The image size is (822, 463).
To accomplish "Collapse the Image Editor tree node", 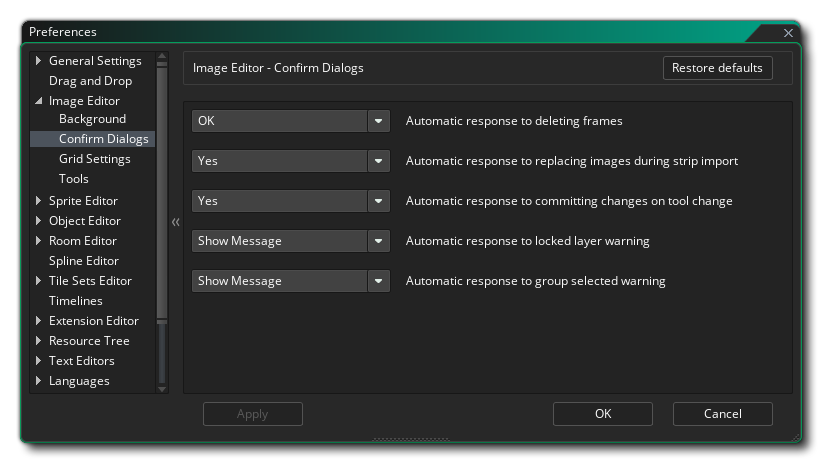I will (x=39, y=101).
